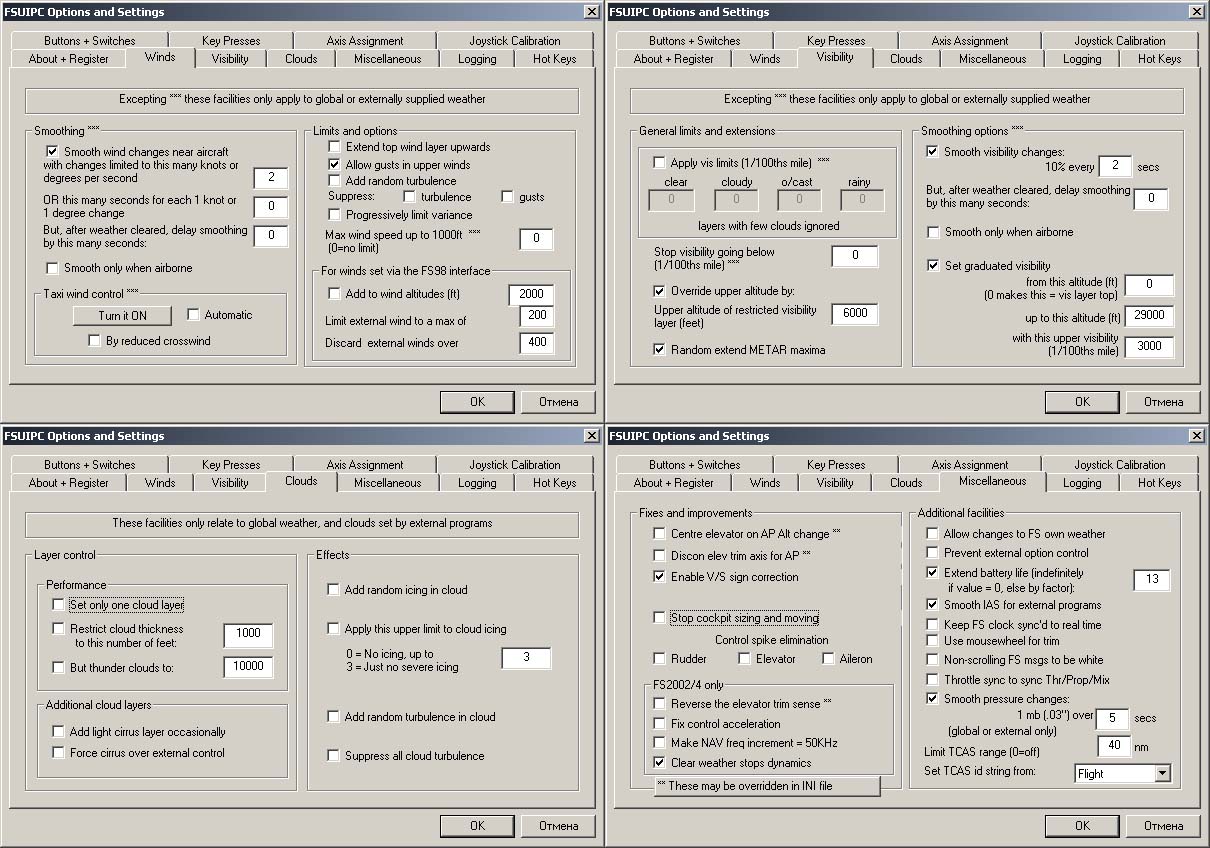Check 'Centre elevator on AP Alt change'
The image size is (1210, 848).
point(659,534)
